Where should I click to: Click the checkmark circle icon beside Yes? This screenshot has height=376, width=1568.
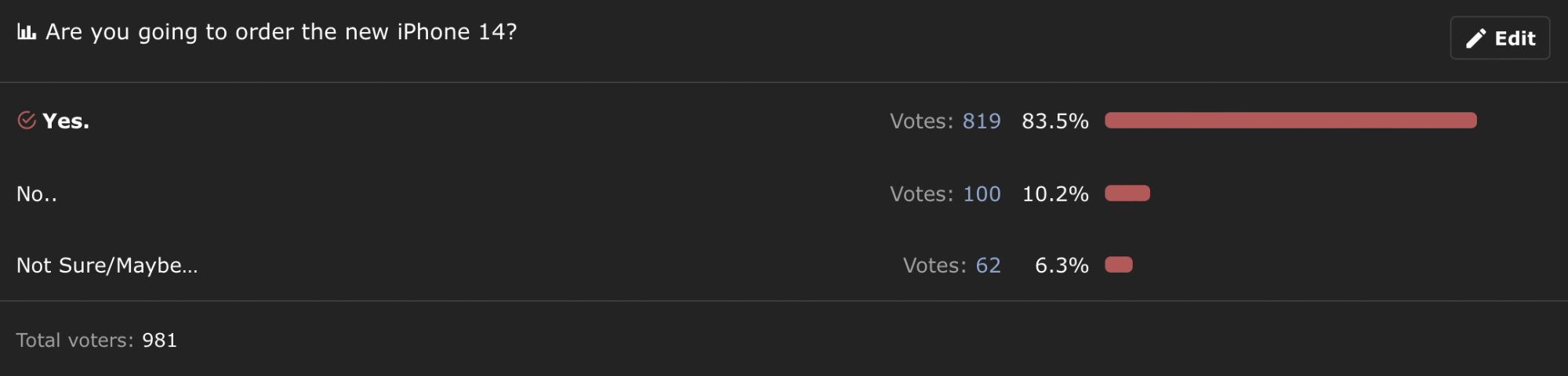tap(27, 121)
